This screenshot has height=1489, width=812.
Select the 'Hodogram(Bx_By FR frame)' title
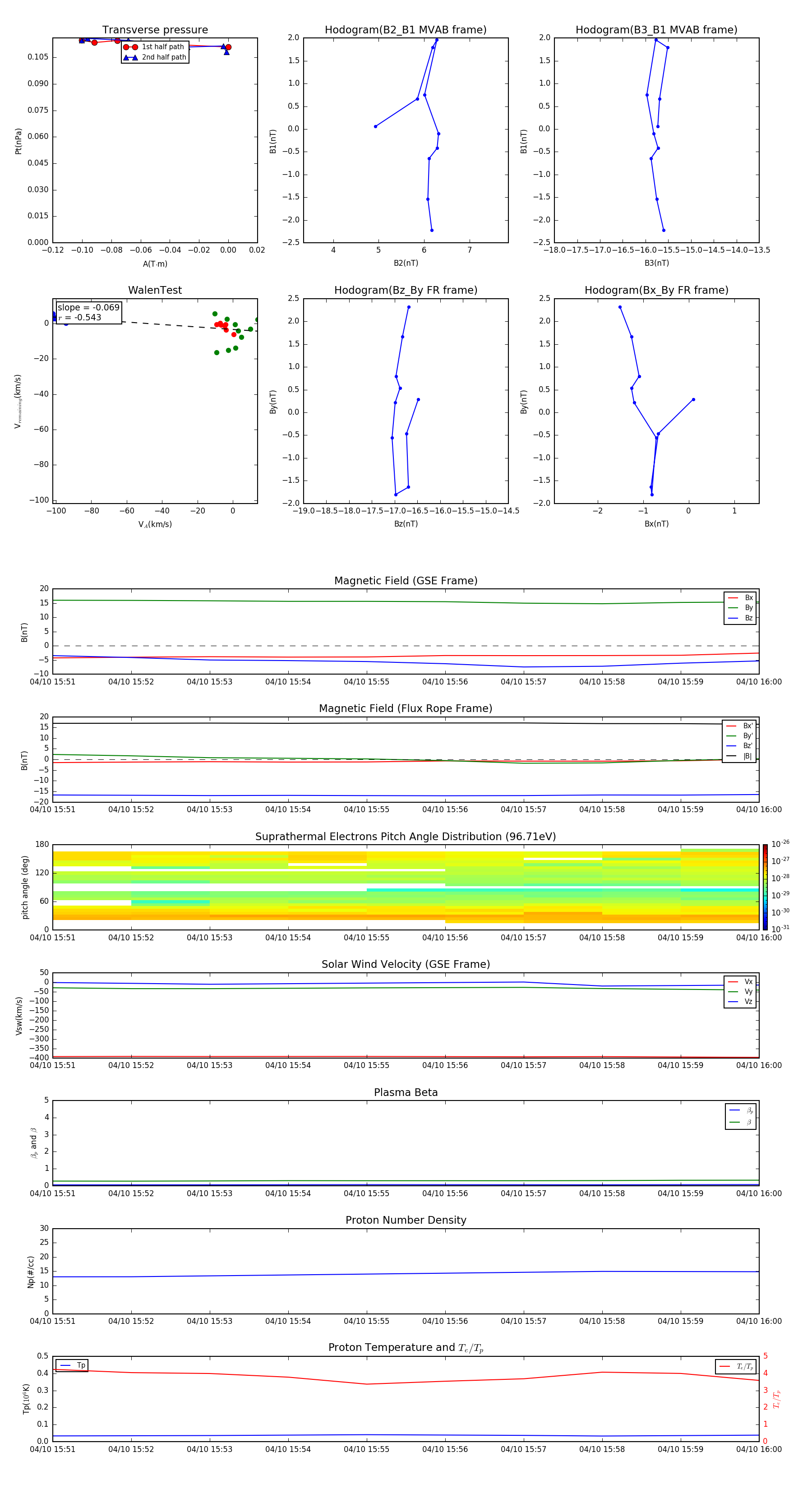[656, 290]
